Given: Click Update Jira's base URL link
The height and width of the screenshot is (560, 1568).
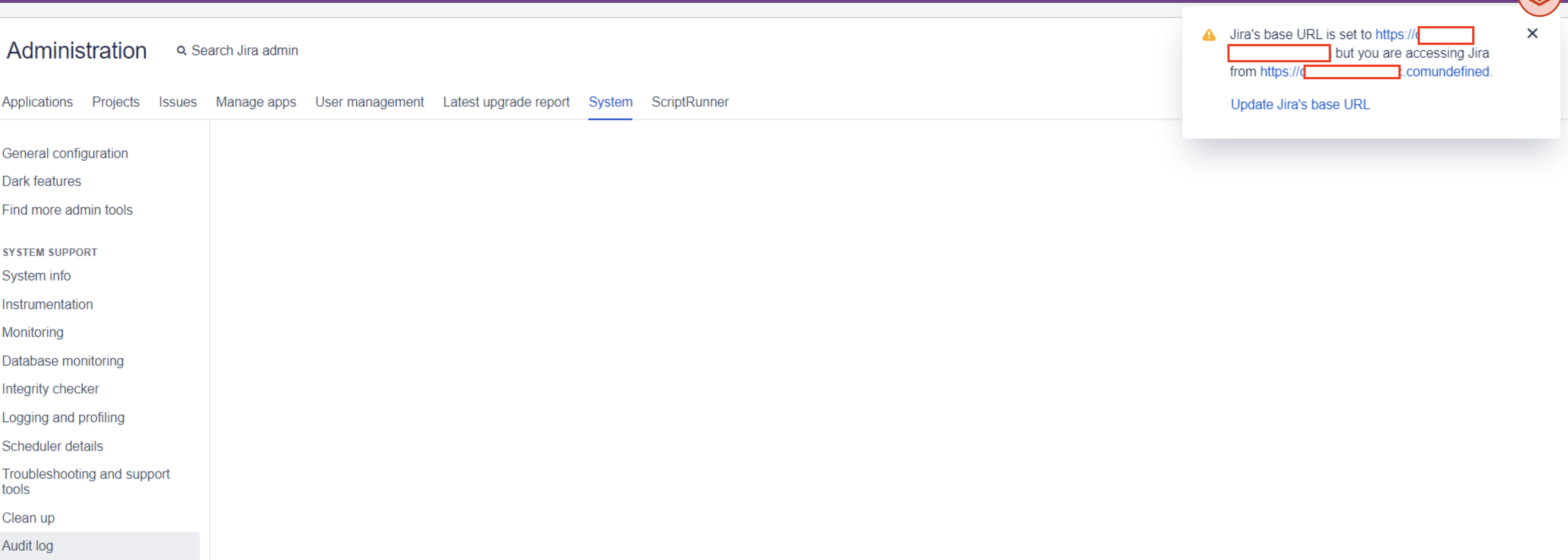Looking at the screenshot, I should coord(1300,104).
